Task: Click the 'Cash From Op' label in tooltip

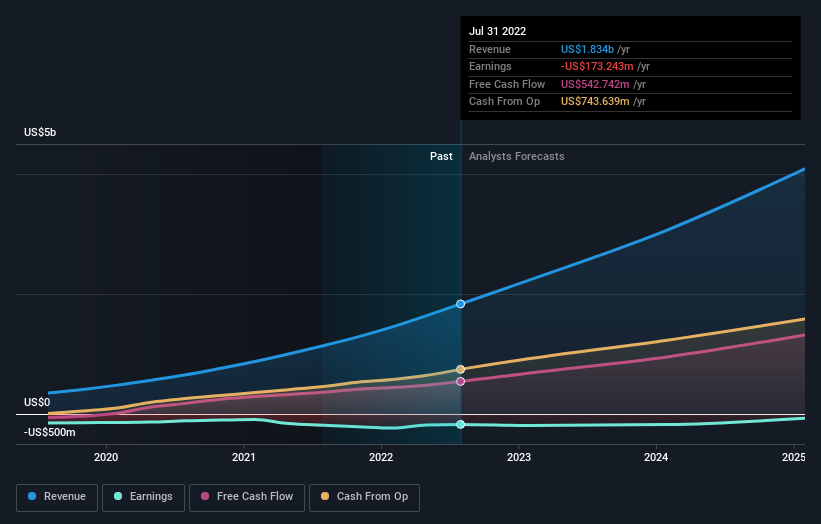Action: (x=504, y=102)
